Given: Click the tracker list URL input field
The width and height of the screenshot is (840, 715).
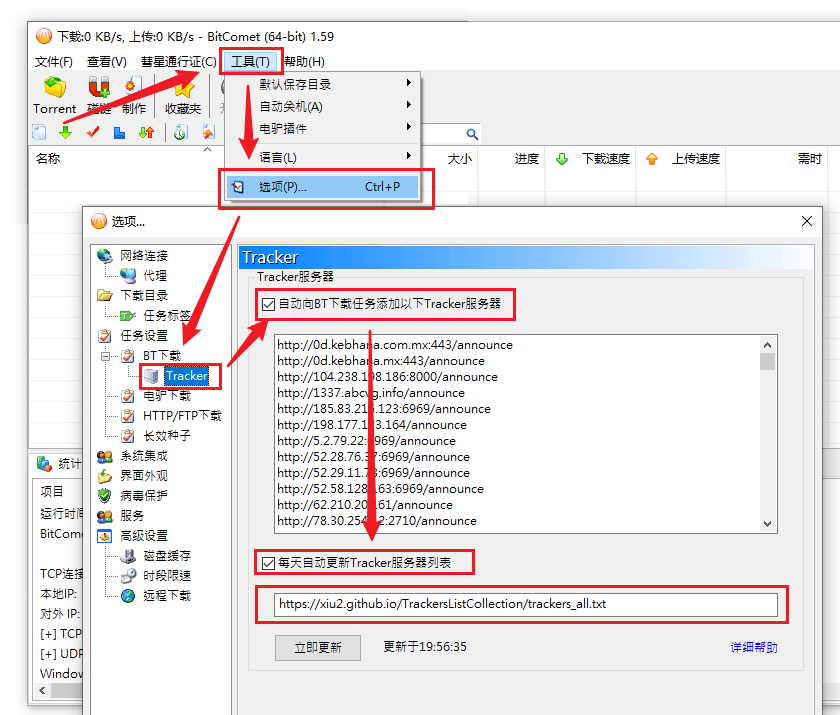Looking at the screenshot, I should pyautogui.click(x=526, y=605).
